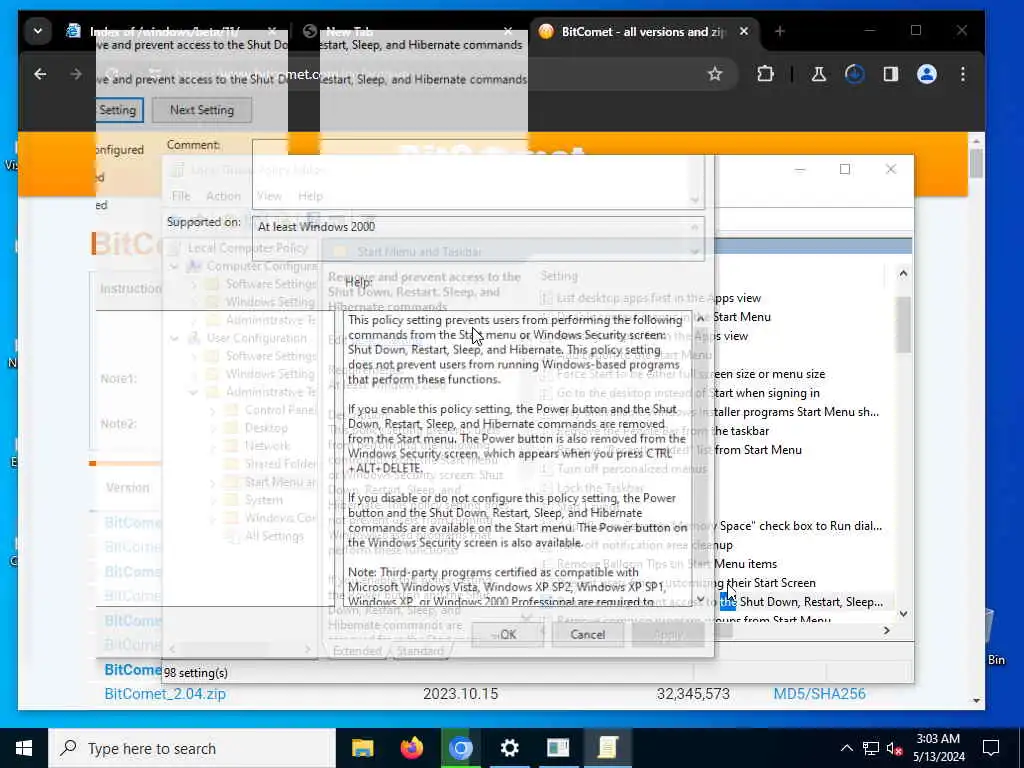1024x768 pixels.
Task: Click the muted volume tray icon
Action: (894, 748)
